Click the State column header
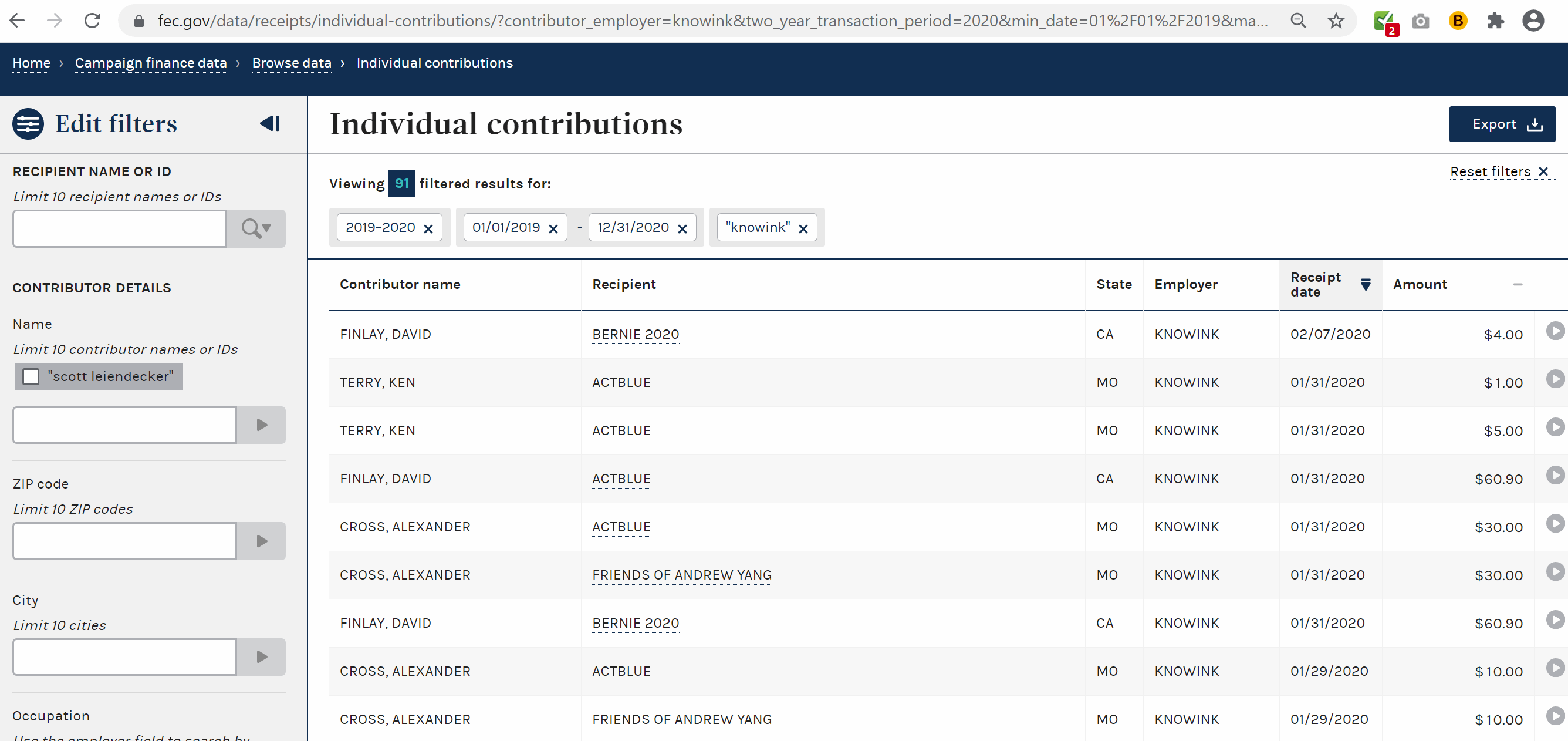The height and width of the screenshot is (741, 1568). tap(1114, 284)
